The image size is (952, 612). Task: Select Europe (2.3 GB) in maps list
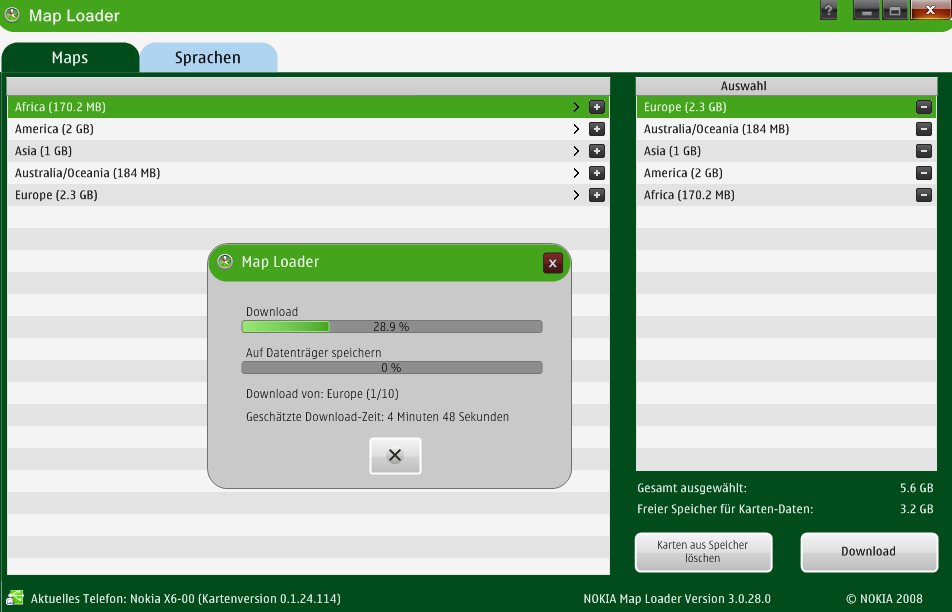tap(308, 195)
